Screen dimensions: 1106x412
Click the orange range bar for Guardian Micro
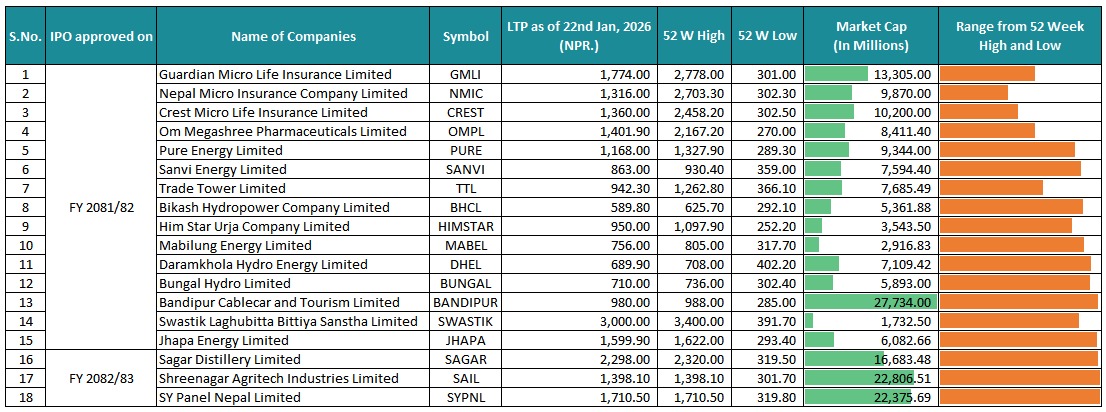[x=988, y=74]
